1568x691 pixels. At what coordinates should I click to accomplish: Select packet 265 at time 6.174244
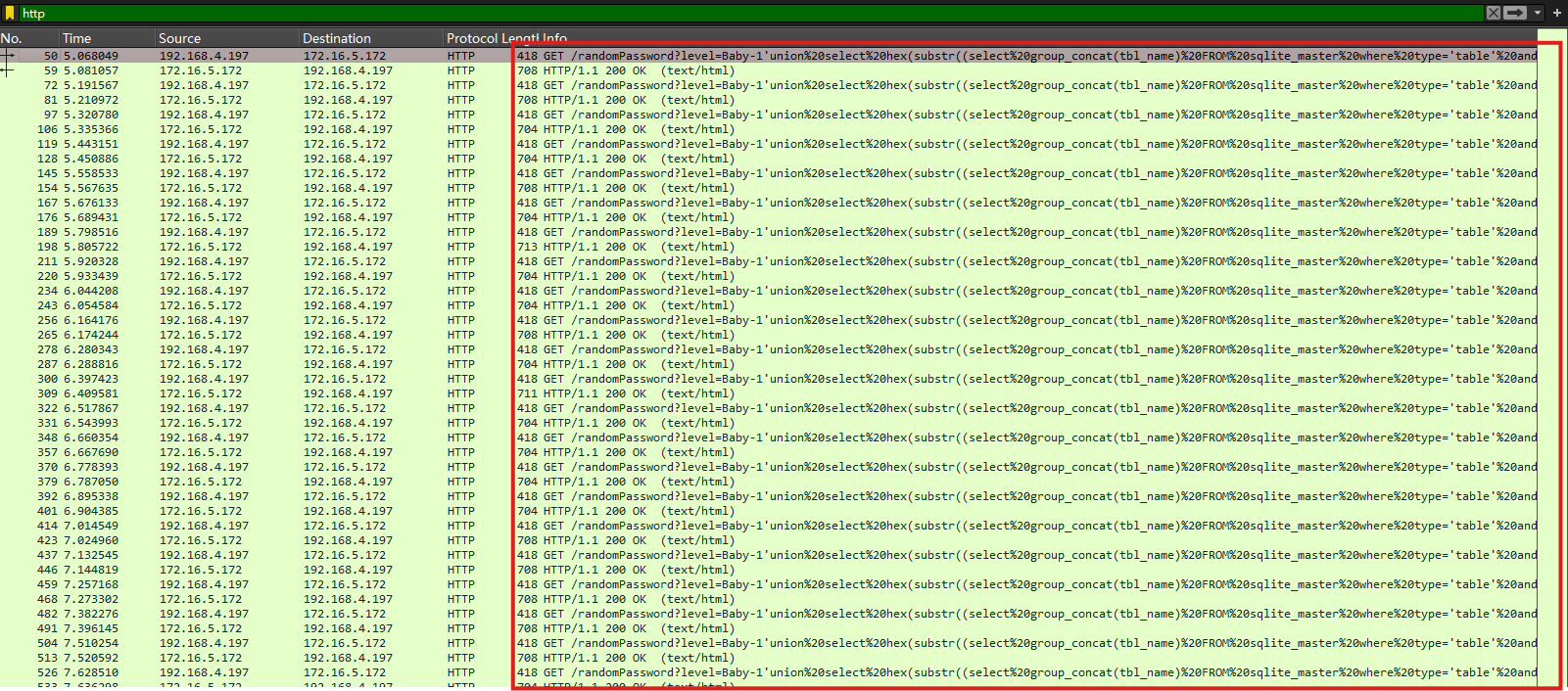click(x=769, y=335)
